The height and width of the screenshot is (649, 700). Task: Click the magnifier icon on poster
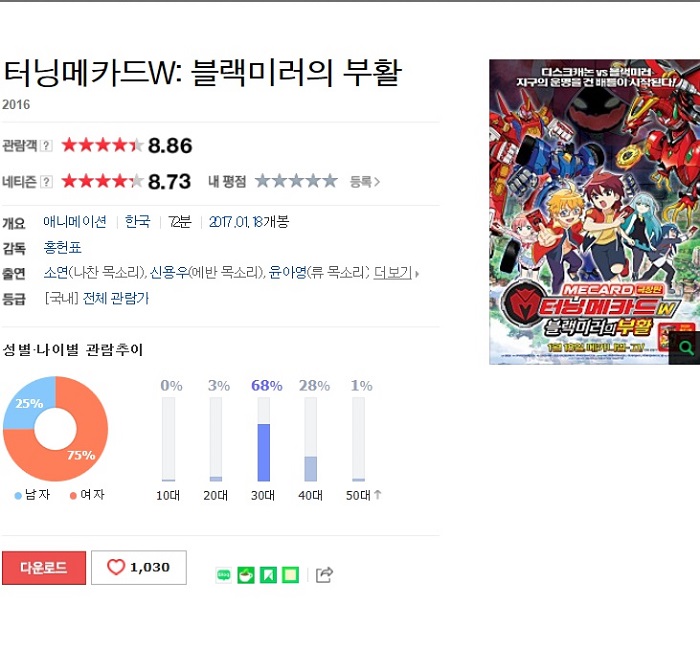pos(685,348)
